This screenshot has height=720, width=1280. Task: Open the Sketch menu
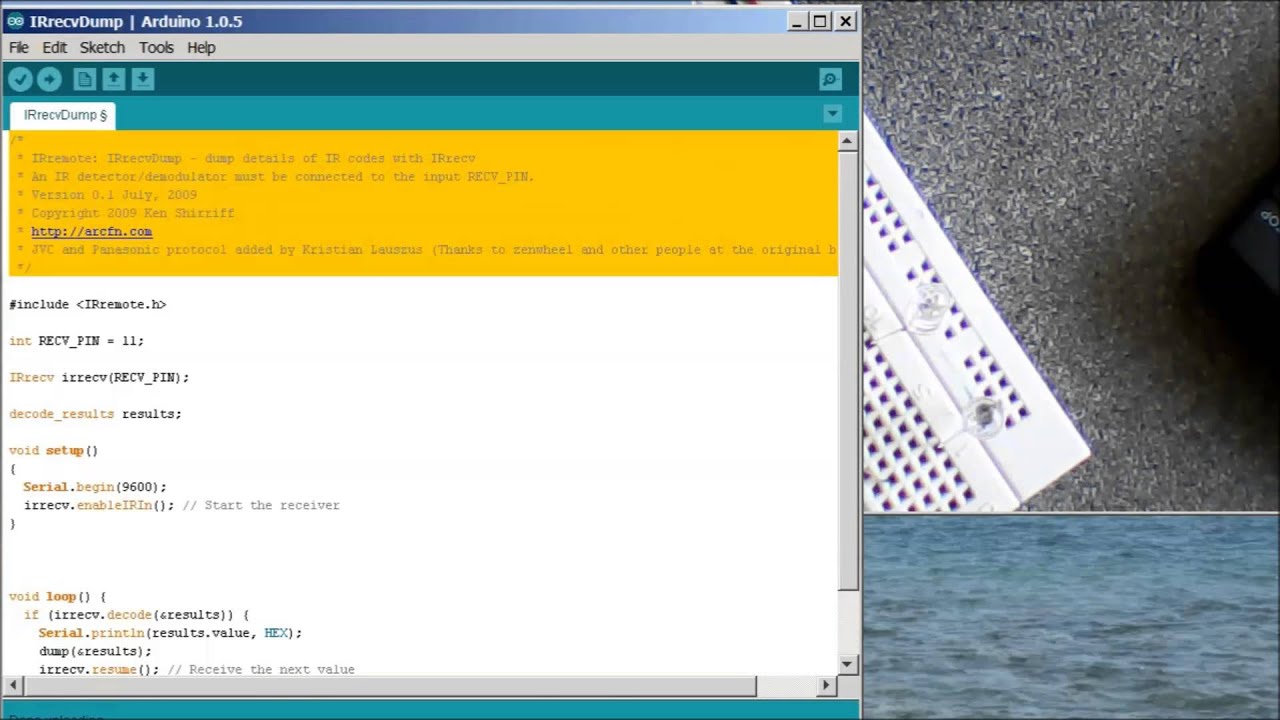[x=102, y=47]
